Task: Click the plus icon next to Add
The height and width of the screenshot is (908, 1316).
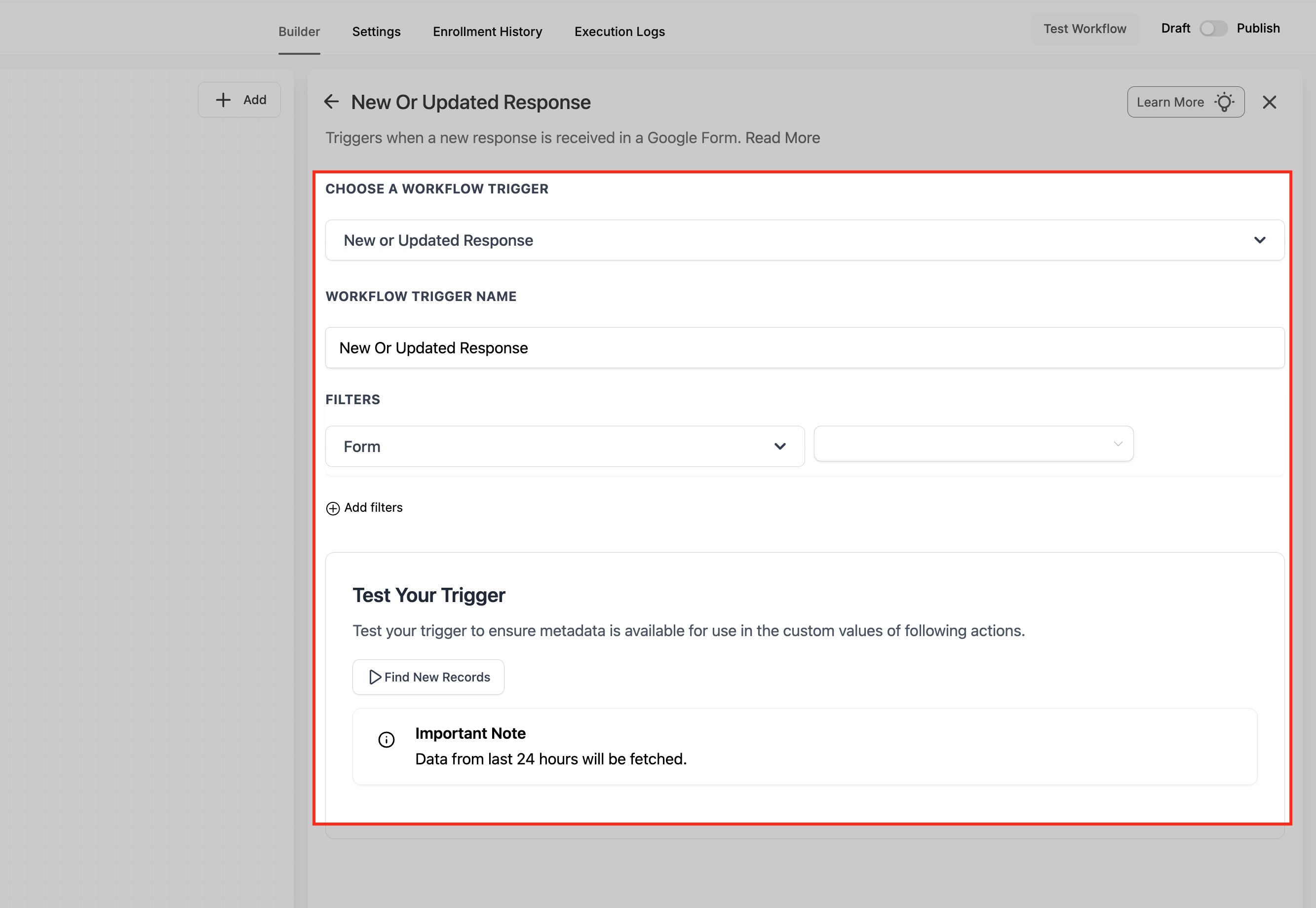Action: [x=223, y=100]
